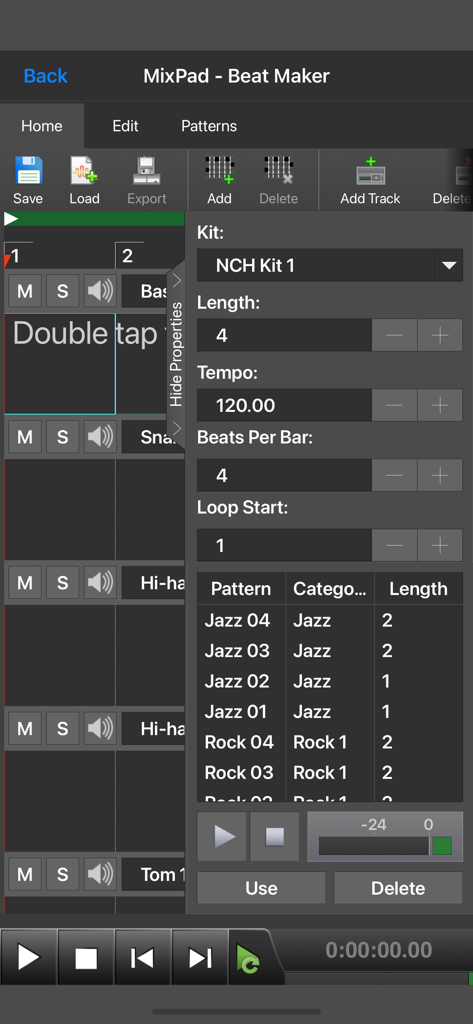The image size is (473, 1024).
Task: Sort by the Pattern column header
Action: [x=241, y=588]
